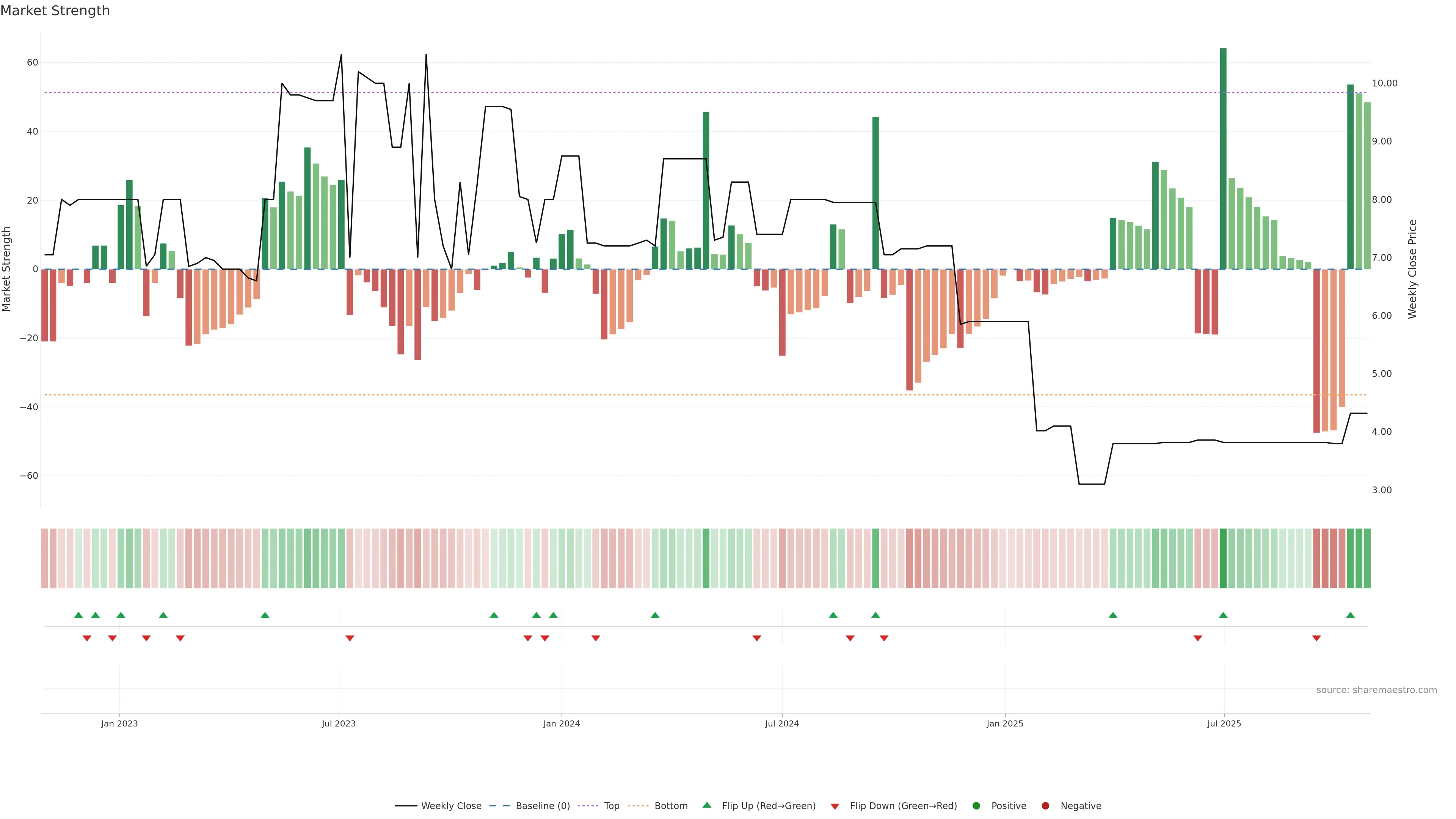Viewport: 1456px width, 819px height.
Task: Click the rightmost Flip Up green triangle marker
Action: point(1350,615)
